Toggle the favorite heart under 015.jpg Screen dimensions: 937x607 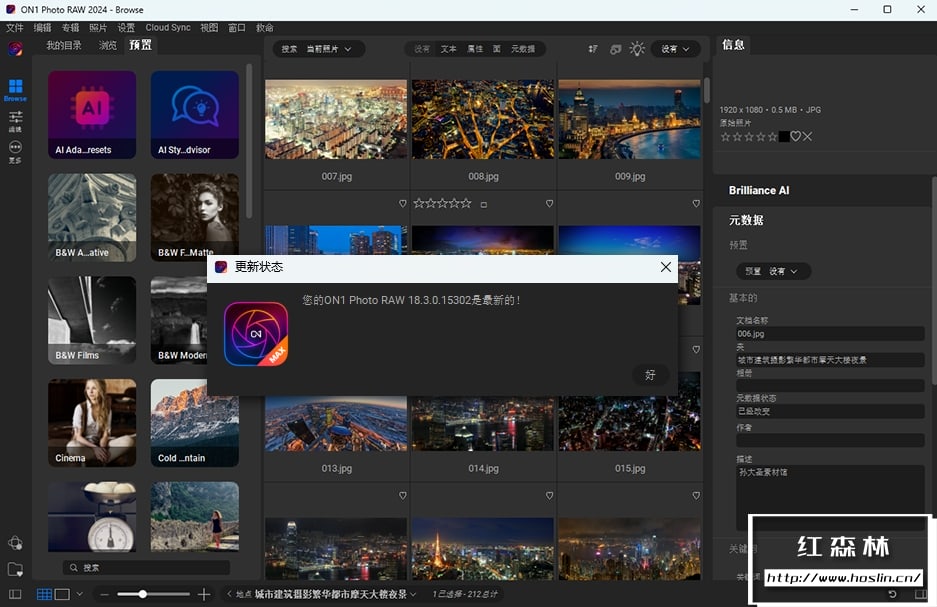click(696, 496)
